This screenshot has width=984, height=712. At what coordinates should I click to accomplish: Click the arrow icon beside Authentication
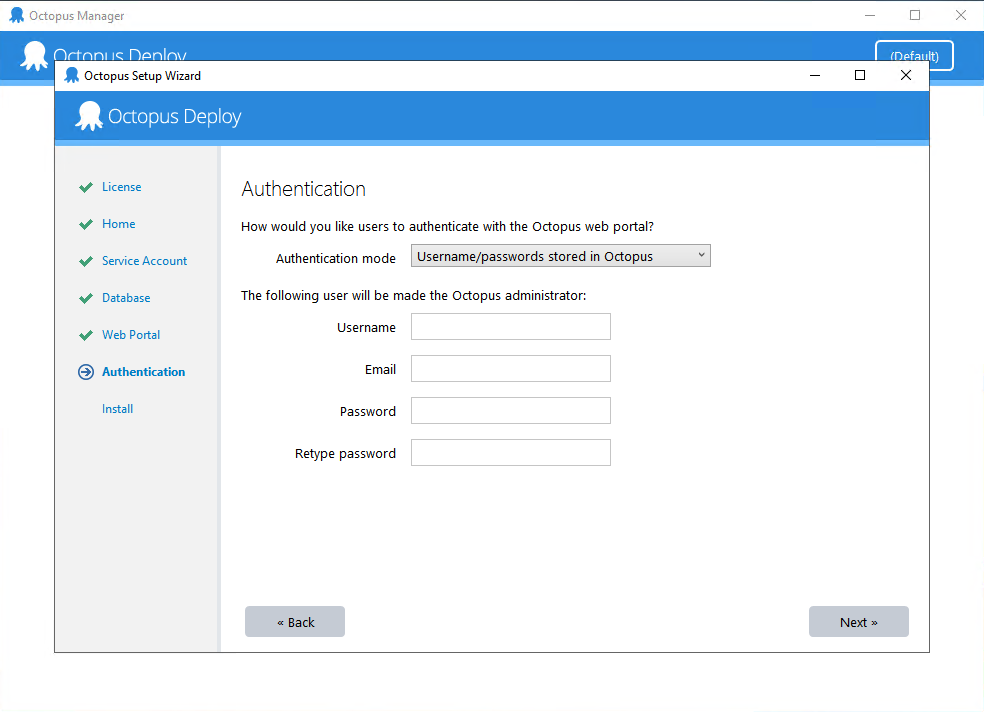point(86,372)
